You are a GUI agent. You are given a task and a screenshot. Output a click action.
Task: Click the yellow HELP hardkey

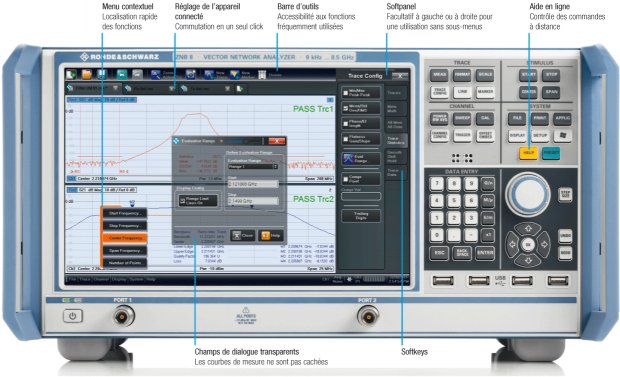(528, 153)
